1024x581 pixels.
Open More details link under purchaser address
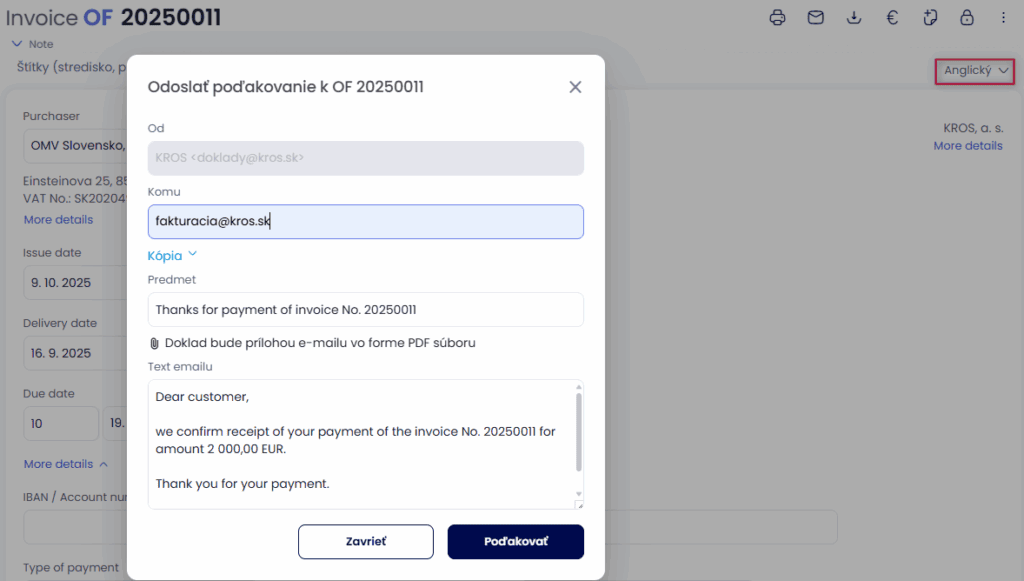pos(58,220)
